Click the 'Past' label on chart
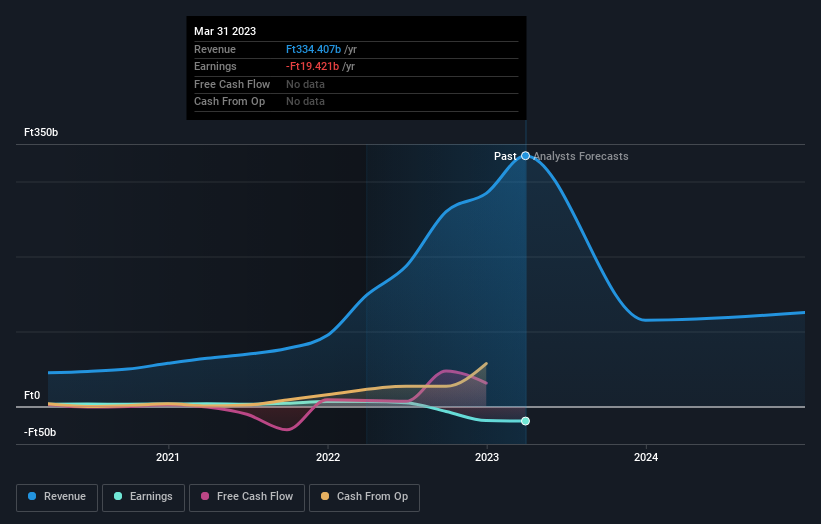This screenshot has height=524, width=821. coord(505,156)
